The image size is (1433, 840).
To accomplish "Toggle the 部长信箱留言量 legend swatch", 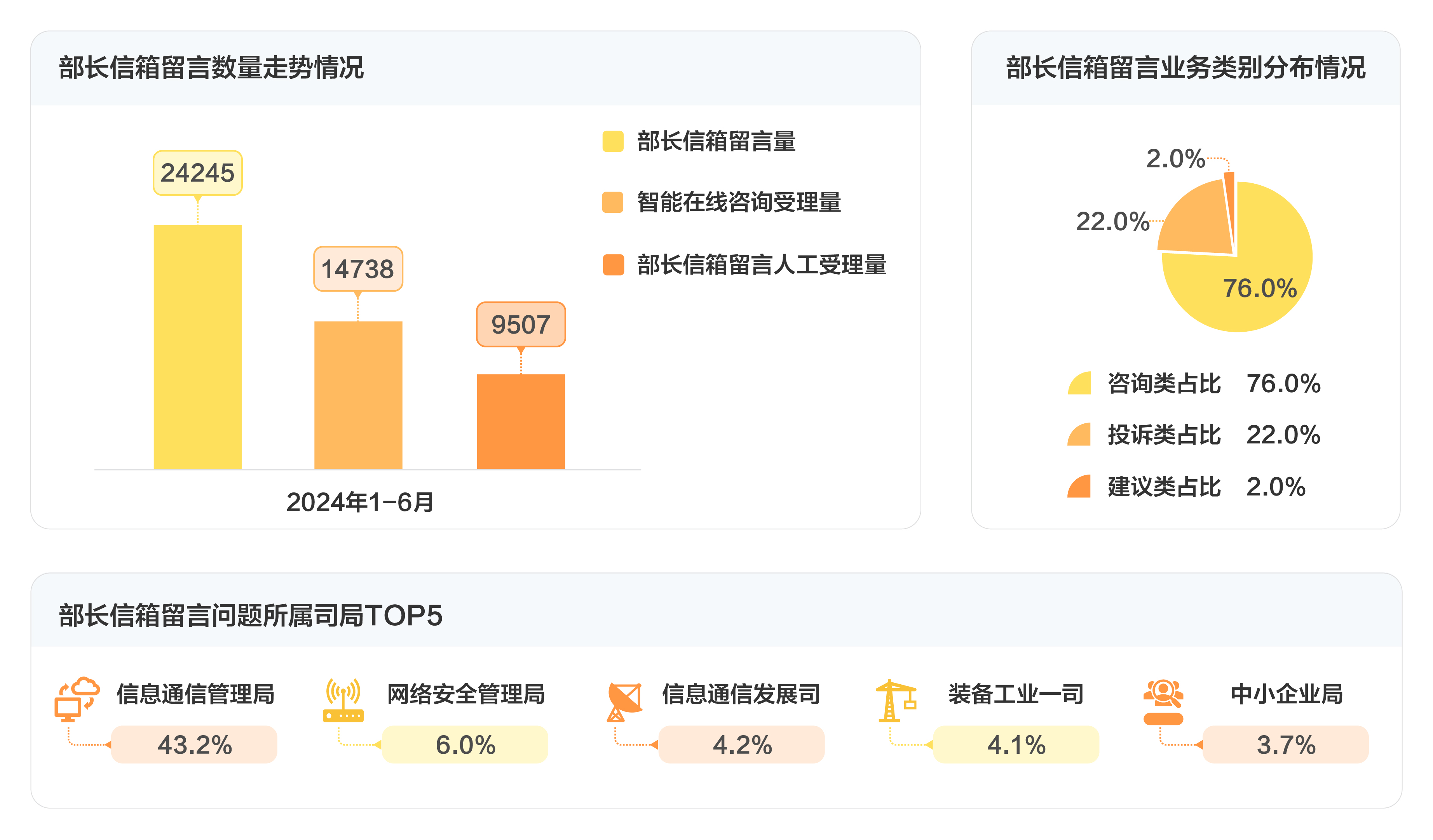I will coord(613,141).
